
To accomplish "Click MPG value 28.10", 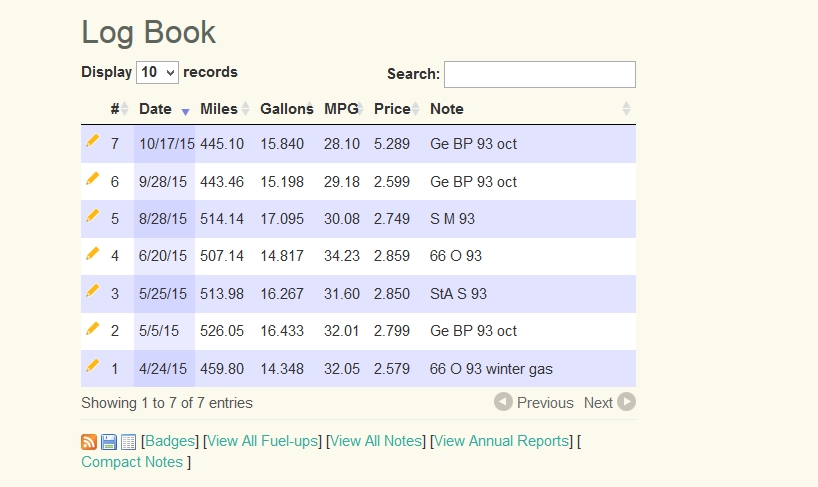I will coord(342,144).
